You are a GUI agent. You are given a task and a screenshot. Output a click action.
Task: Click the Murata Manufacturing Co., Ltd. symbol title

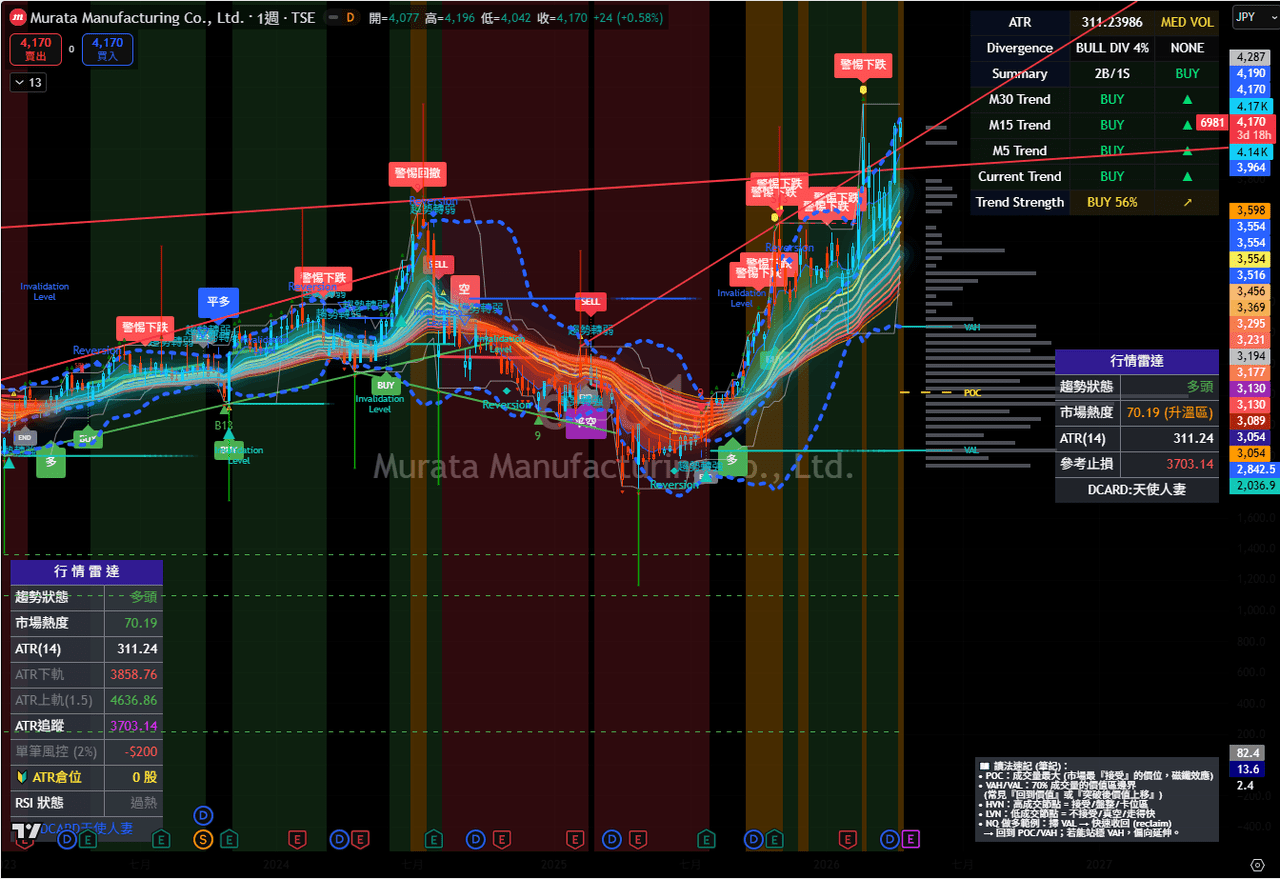[136, 18]
